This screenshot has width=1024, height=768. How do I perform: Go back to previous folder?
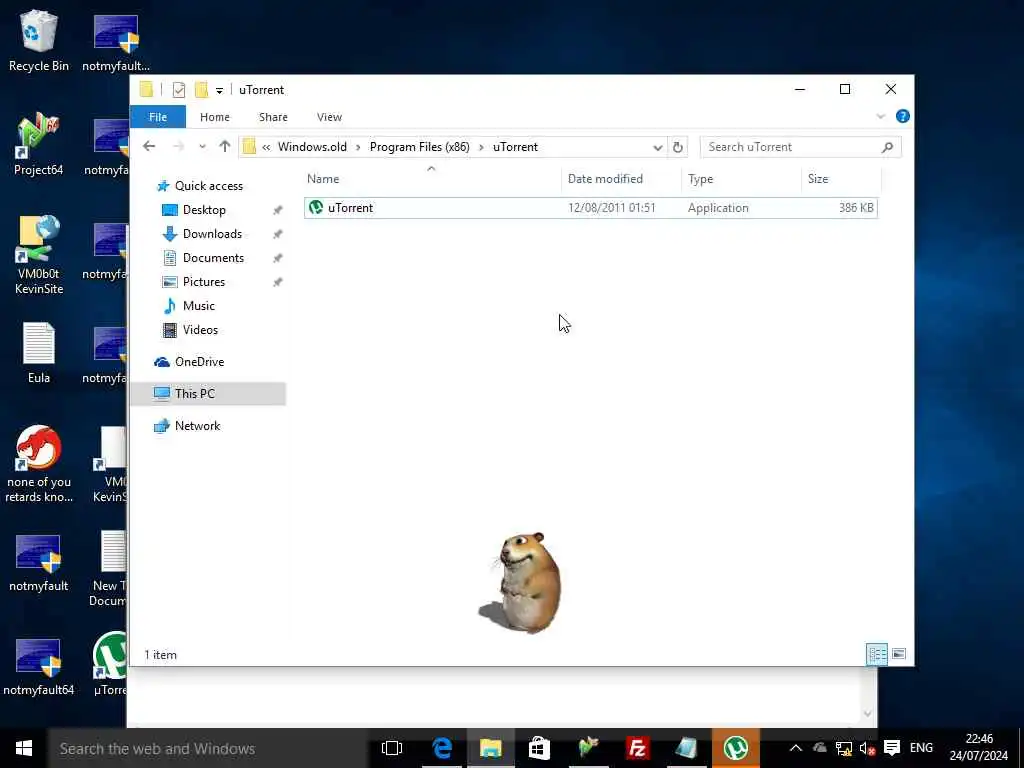pos(149,146)
